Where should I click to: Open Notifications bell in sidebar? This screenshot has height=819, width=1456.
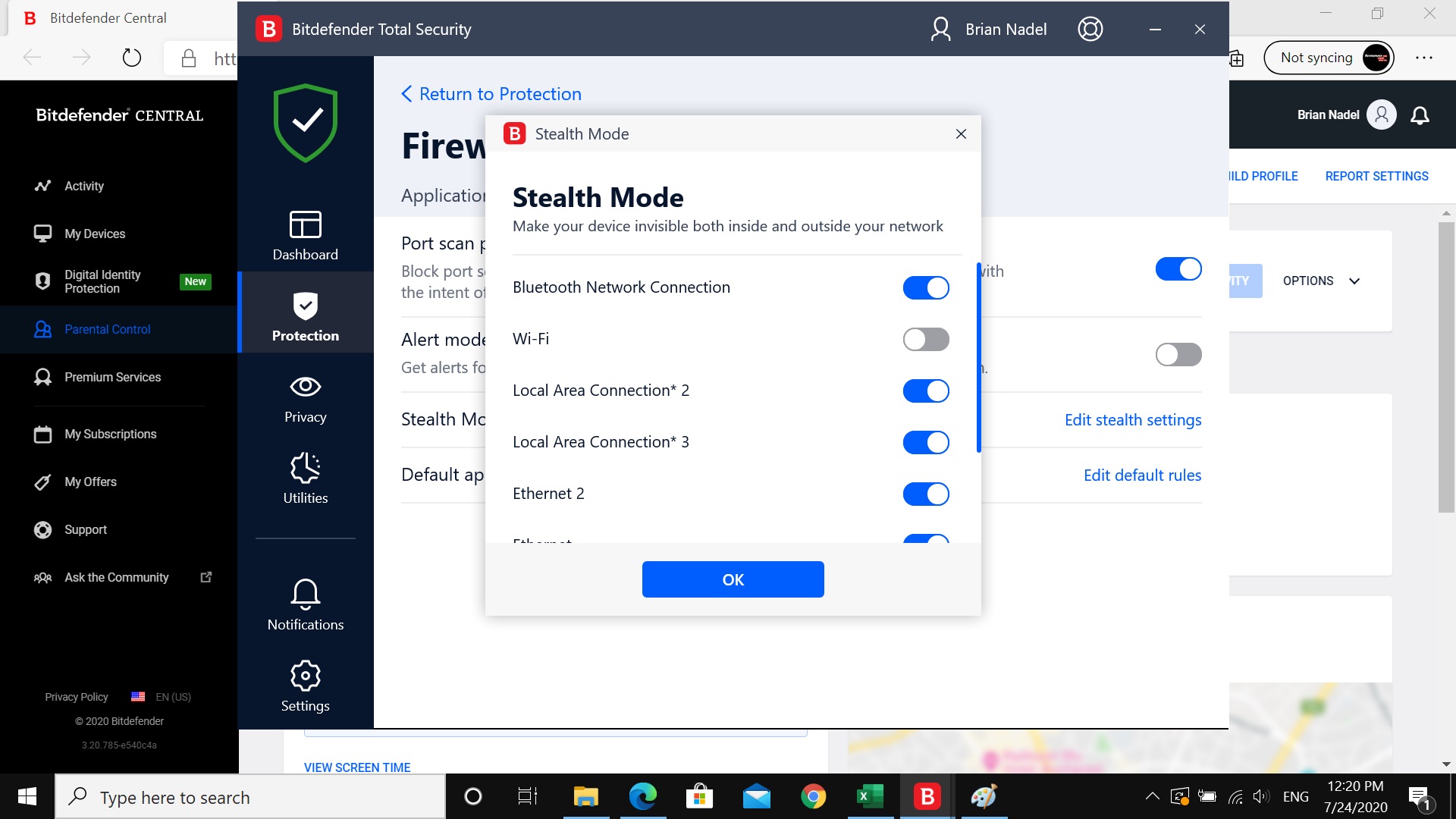(305, 604)
